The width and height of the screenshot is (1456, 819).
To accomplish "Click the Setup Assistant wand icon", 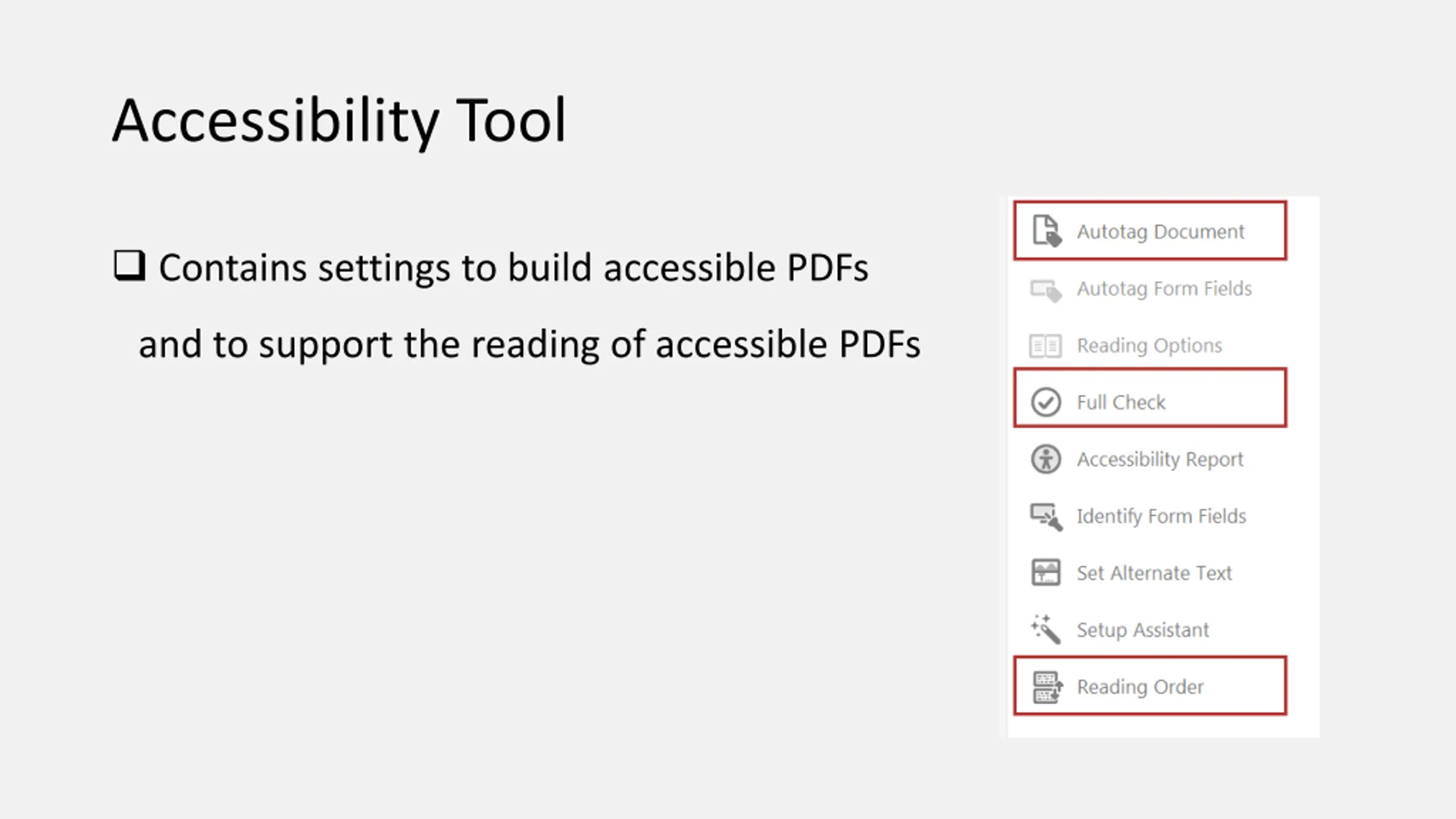I will [x=1046, y=629].
